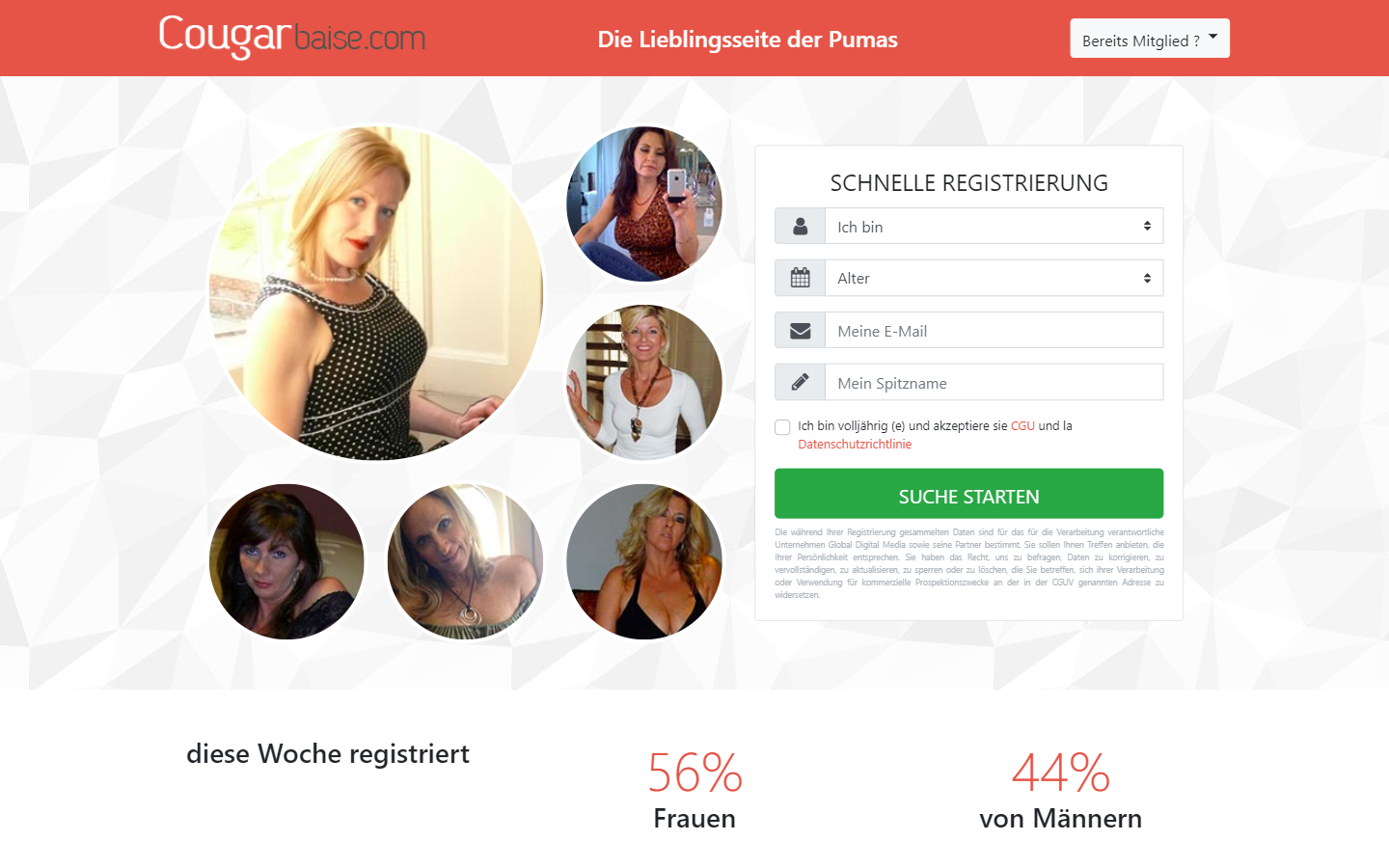Click the woman in white top photo
Viewport: 1389px width, 868px height.
pyautogui.click(x=644, y=382)
